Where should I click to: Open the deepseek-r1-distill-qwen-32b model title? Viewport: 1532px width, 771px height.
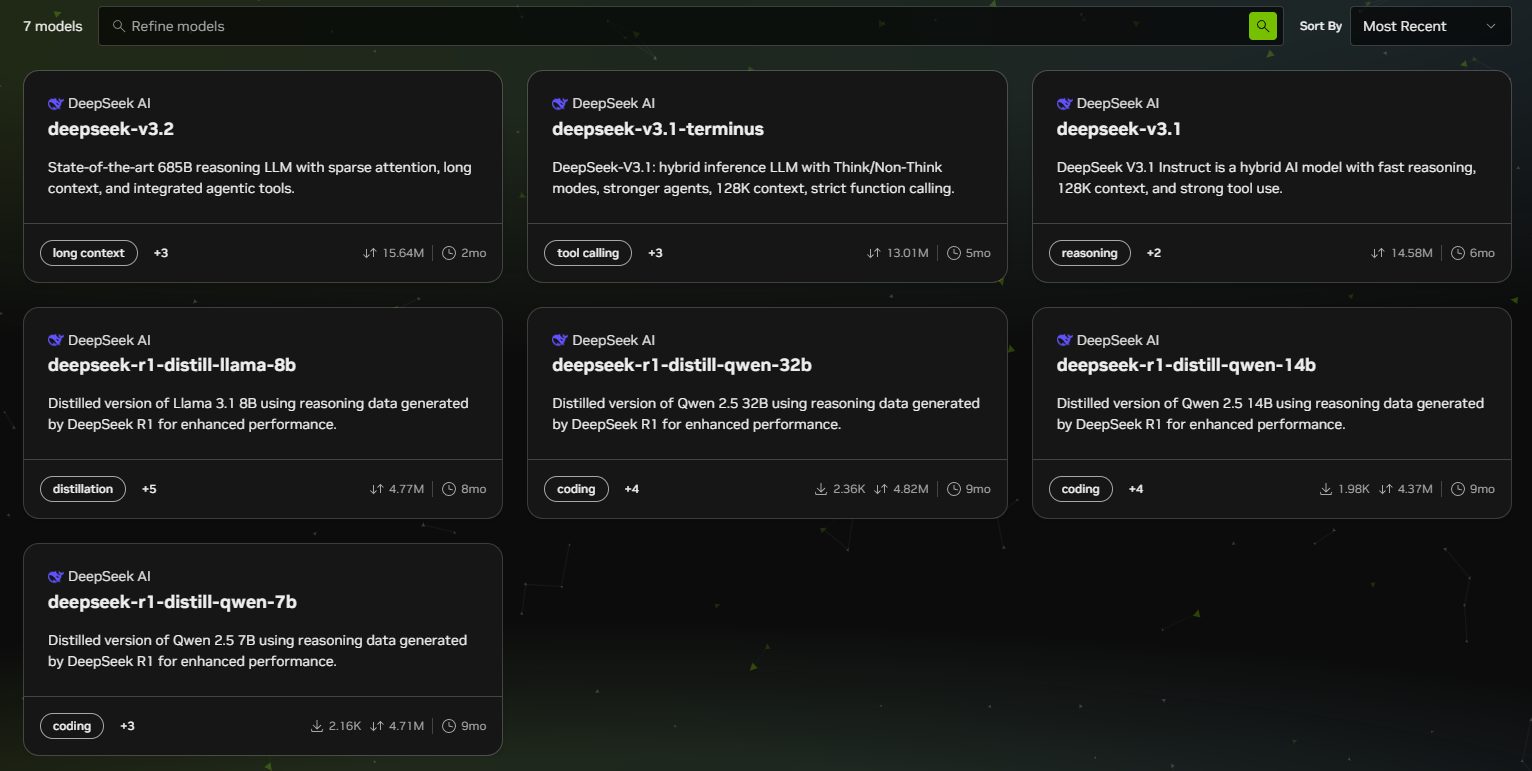pyautogui.click(x=682, y=365)
